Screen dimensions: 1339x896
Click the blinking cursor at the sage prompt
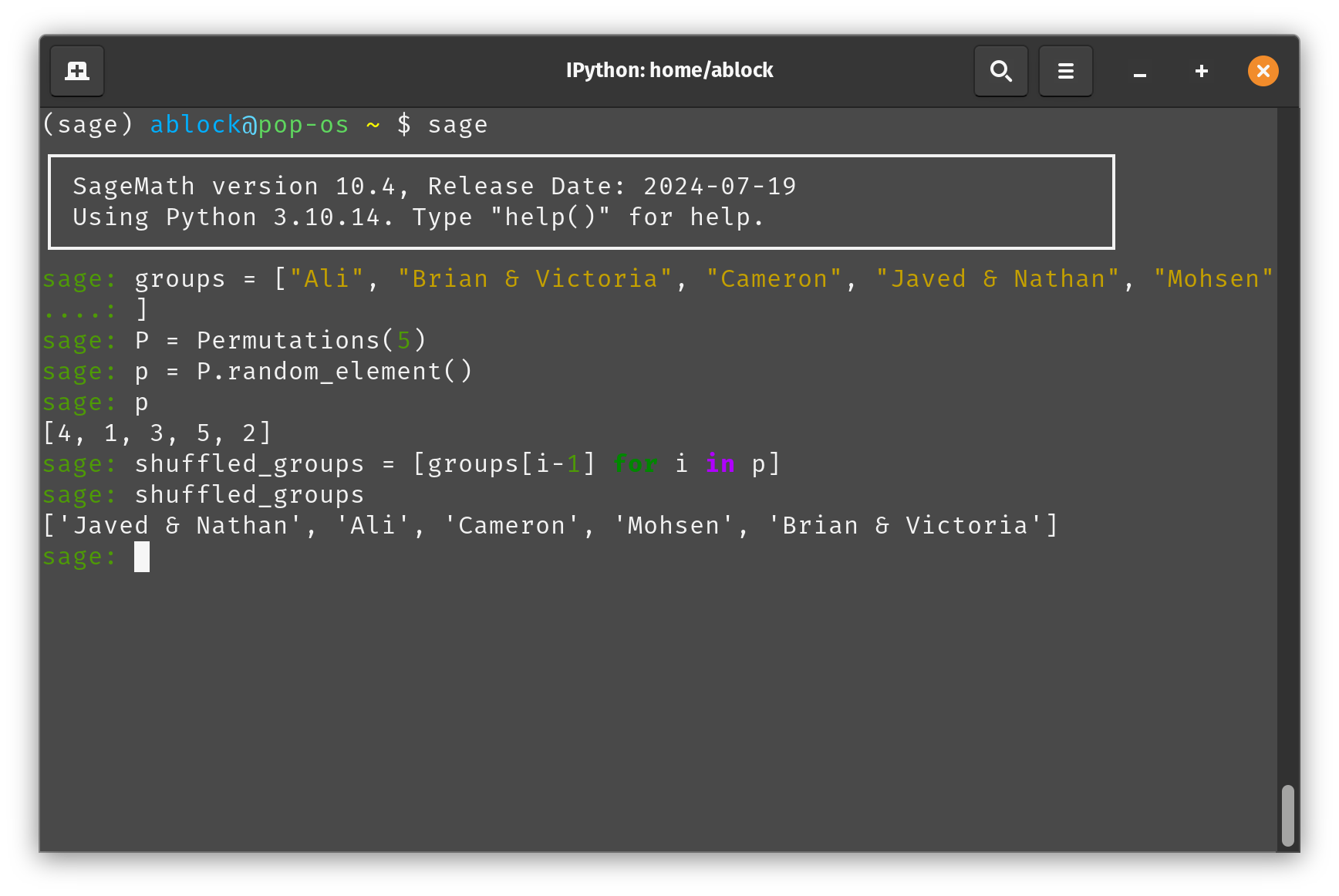point(141,557)
